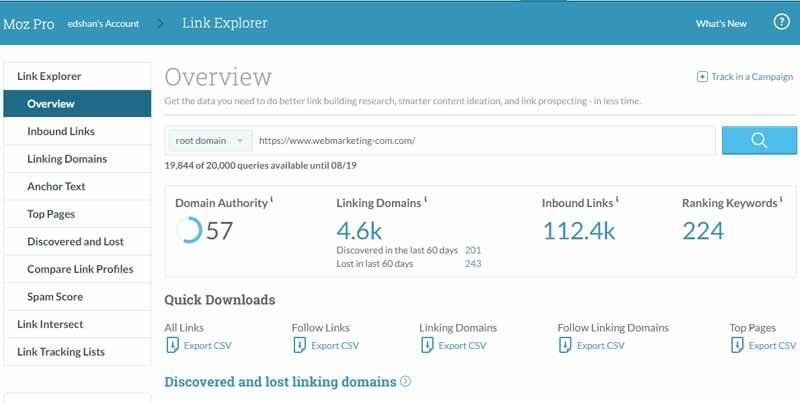Click the Domain Authority score 57
This screenshot has width=800, height=402.
(x=219, y=231)
